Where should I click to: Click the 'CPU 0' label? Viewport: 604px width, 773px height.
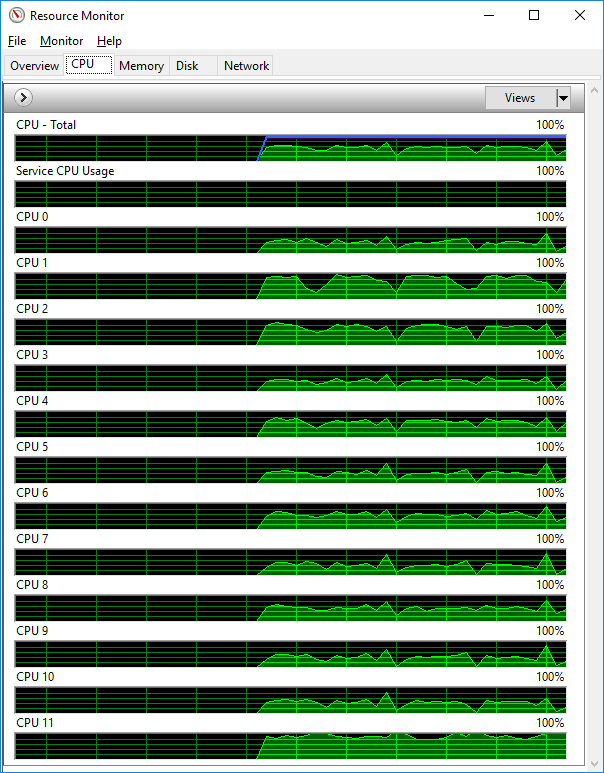(x=32, y=216)
